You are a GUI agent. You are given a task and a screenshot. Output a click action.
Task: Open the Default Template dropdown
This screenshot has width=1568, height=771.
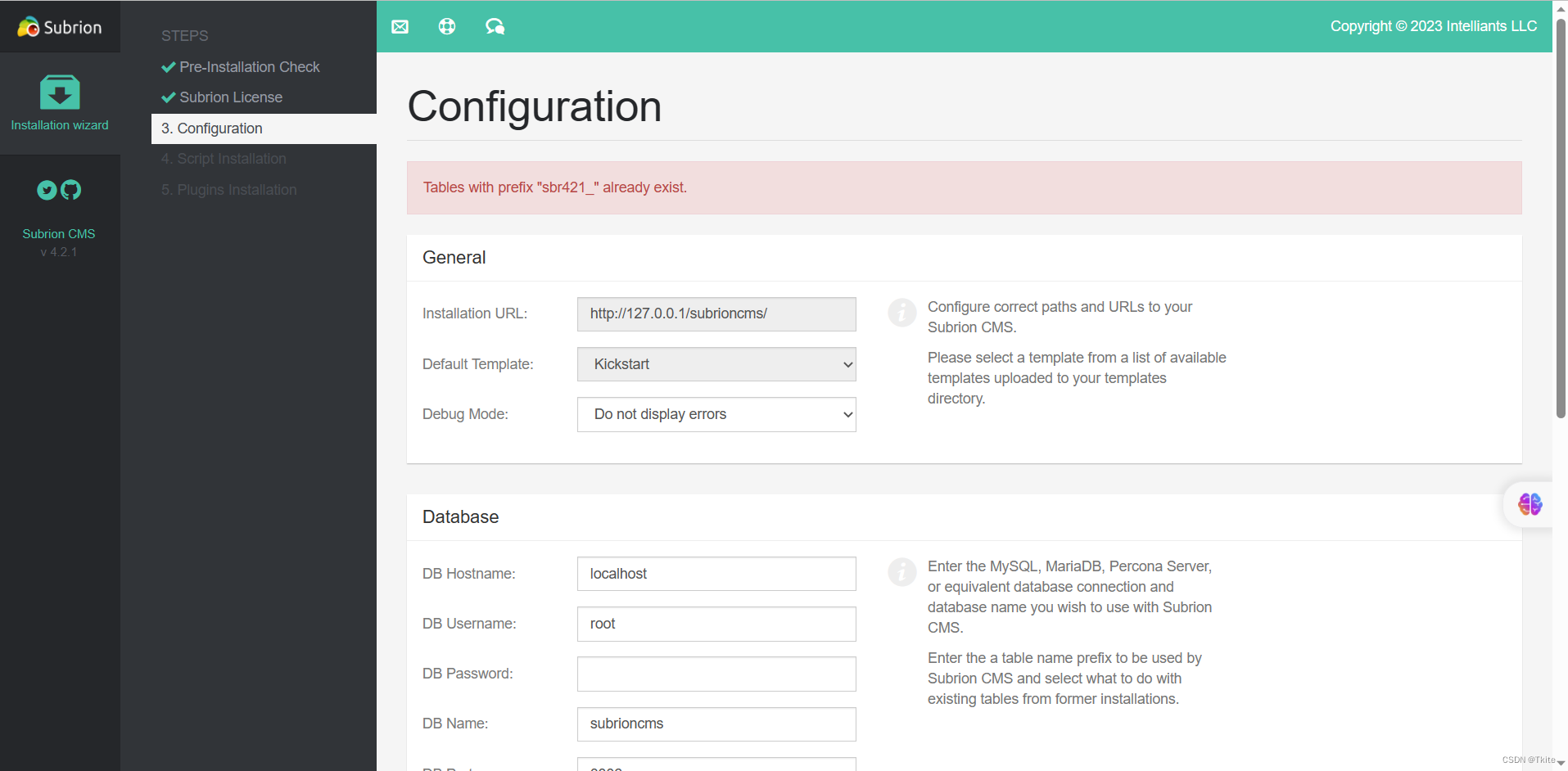pos(716,364)
